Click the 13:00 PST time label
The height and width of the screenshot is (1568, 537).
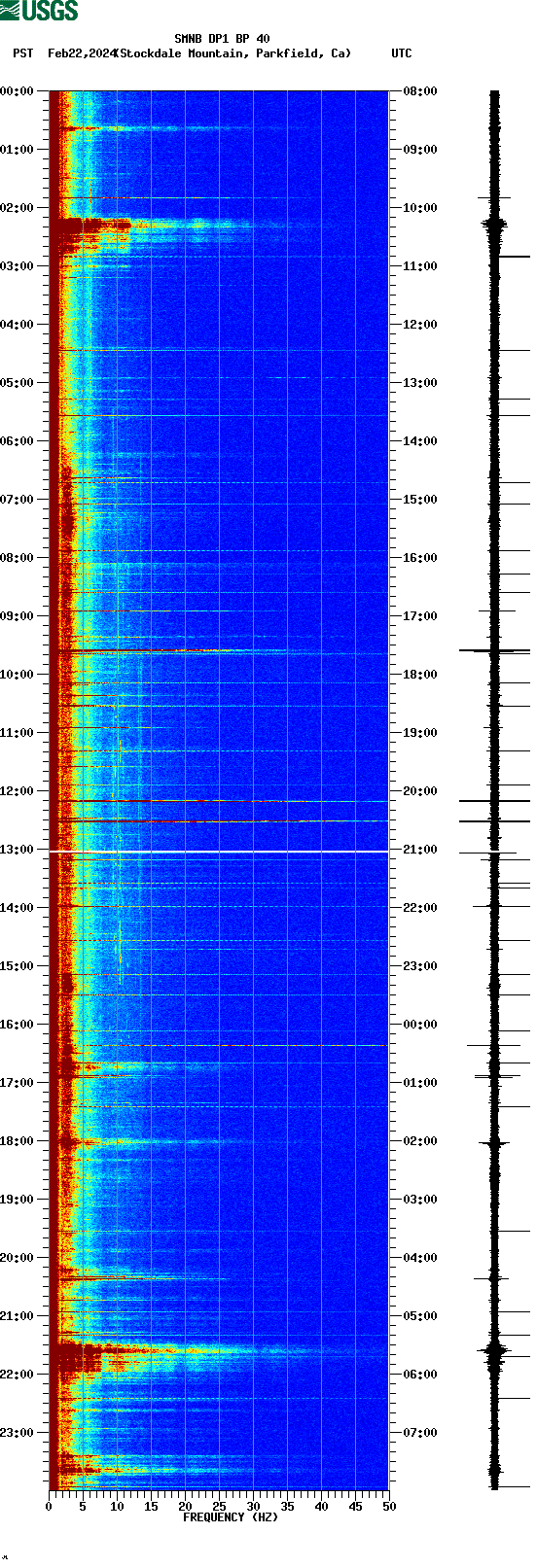(x=17, y=850)
